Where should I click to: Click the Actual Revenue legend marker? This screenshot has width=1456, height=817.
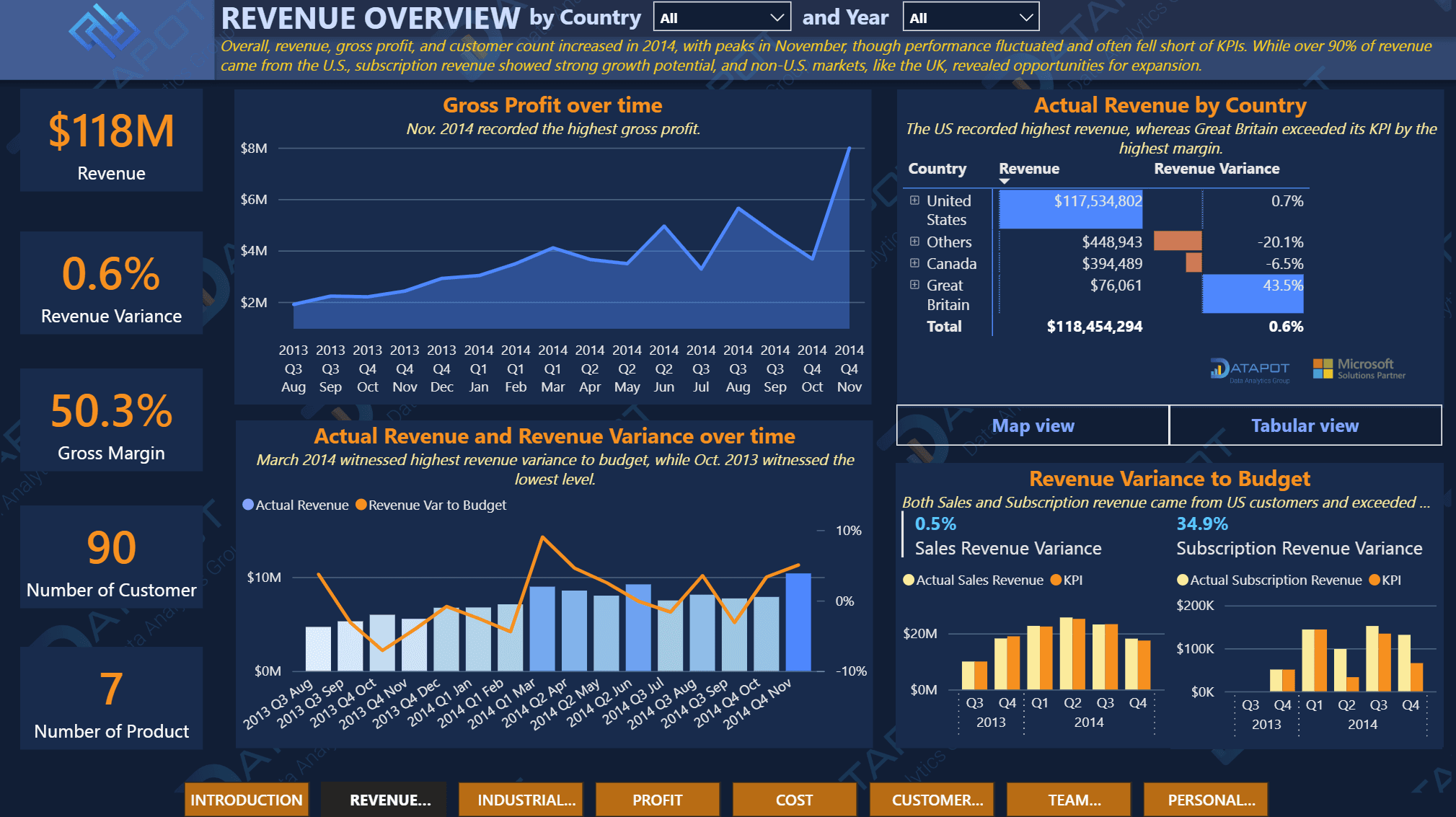tap(248, 505)
